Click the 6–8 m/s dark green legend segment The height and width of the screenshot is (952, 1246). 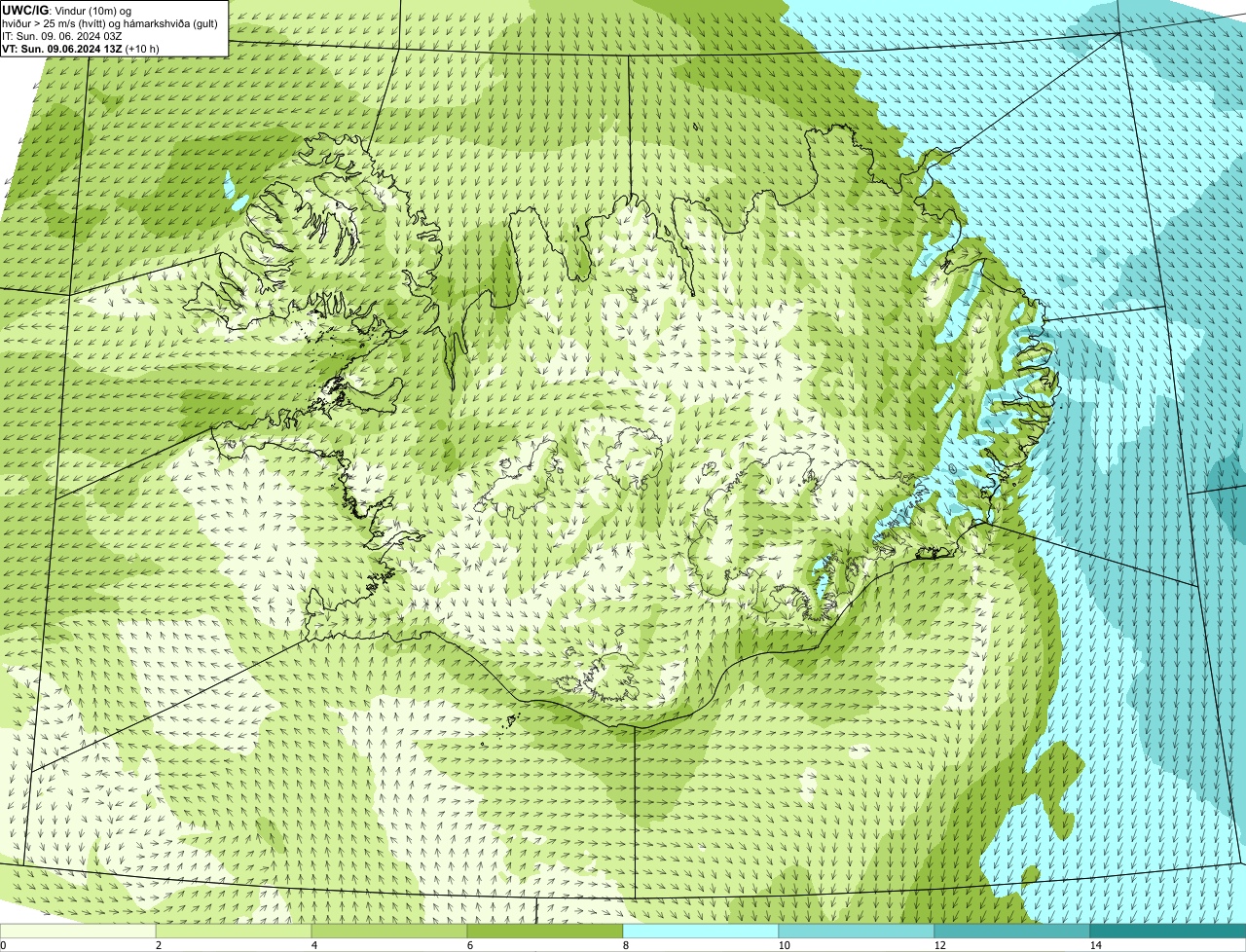coord(545,931)
